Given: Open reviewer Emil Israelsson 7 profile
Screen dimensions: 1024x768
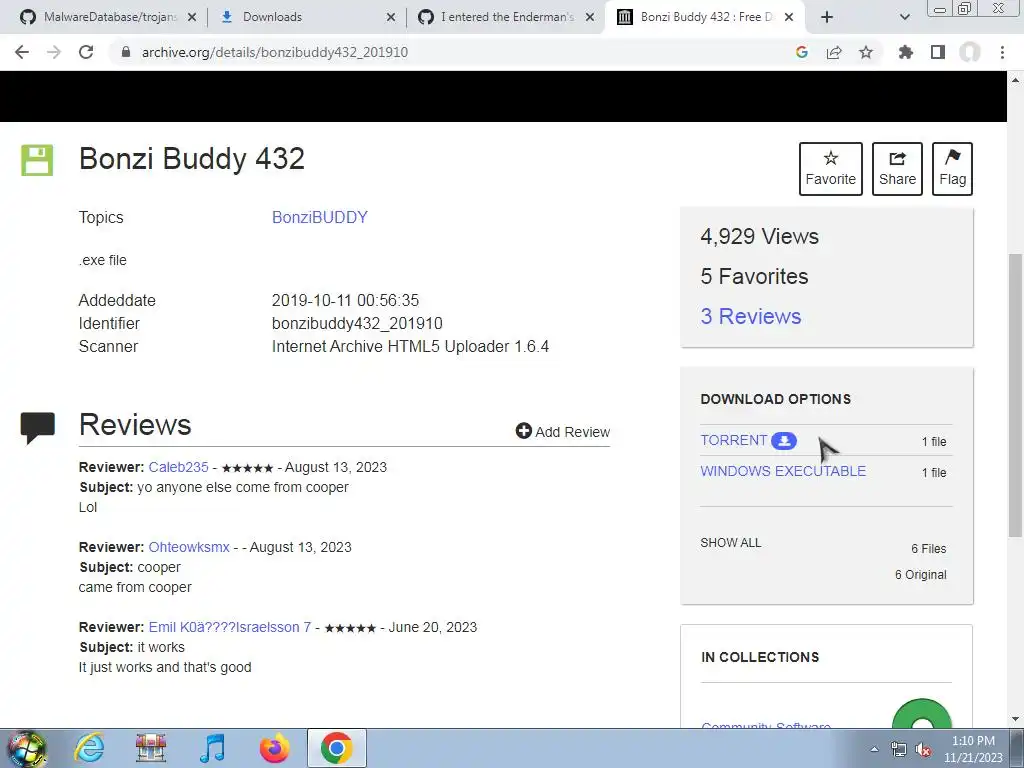Looking at the screenshot, I should tap(230, 627).
